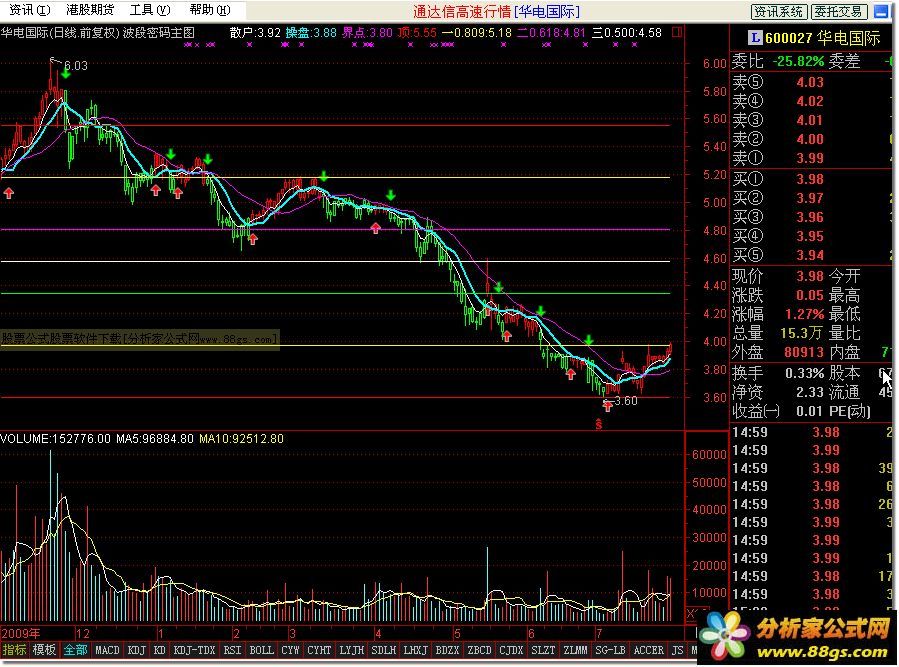The width and height of the screenshot is (899, 667).
Task: Click the 委托交易 button
Action: 838,11
